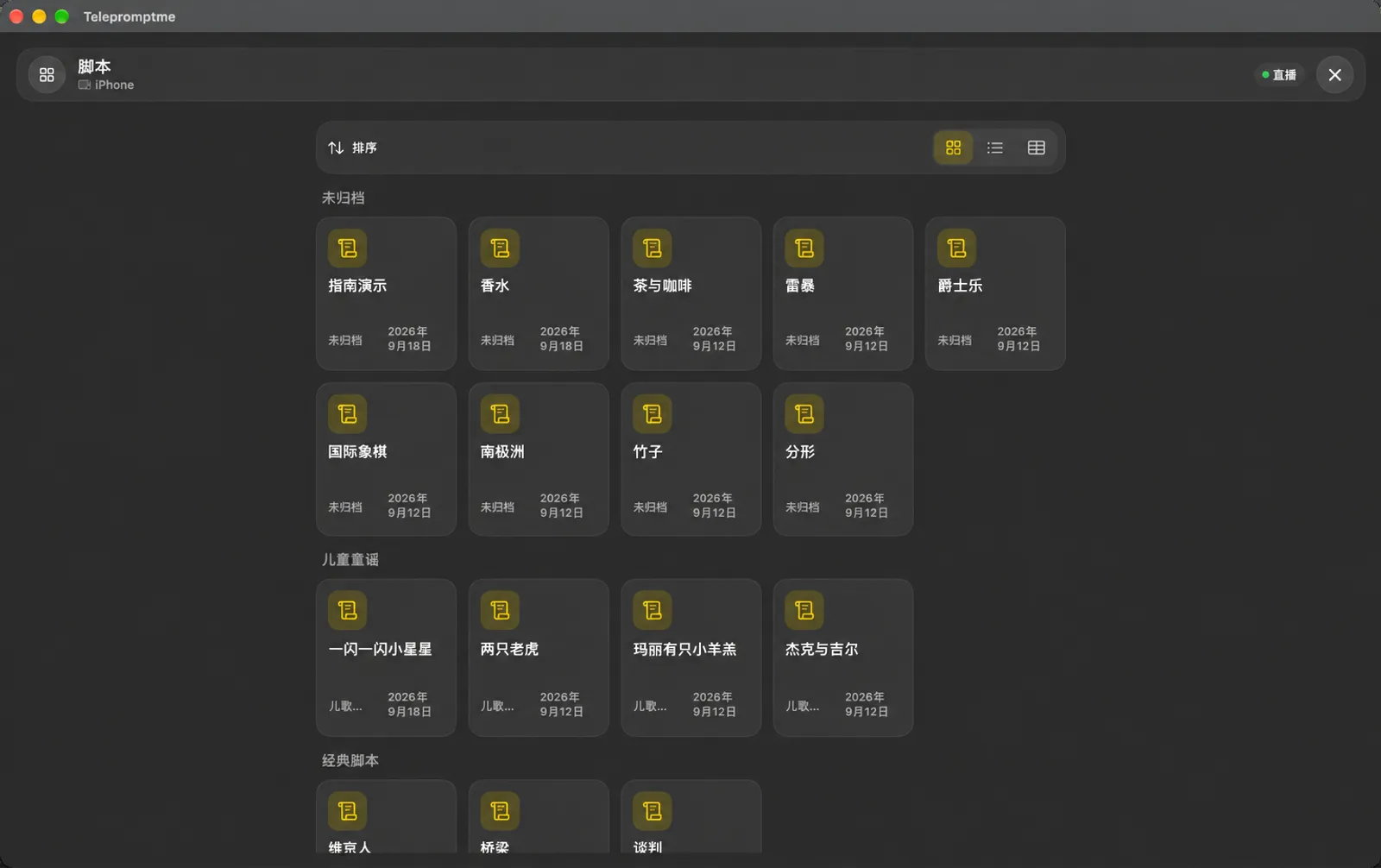Switch to grid view layout
Viewport: 1381px width, 868px height.
pyautogui.click(x=953, y=148)
